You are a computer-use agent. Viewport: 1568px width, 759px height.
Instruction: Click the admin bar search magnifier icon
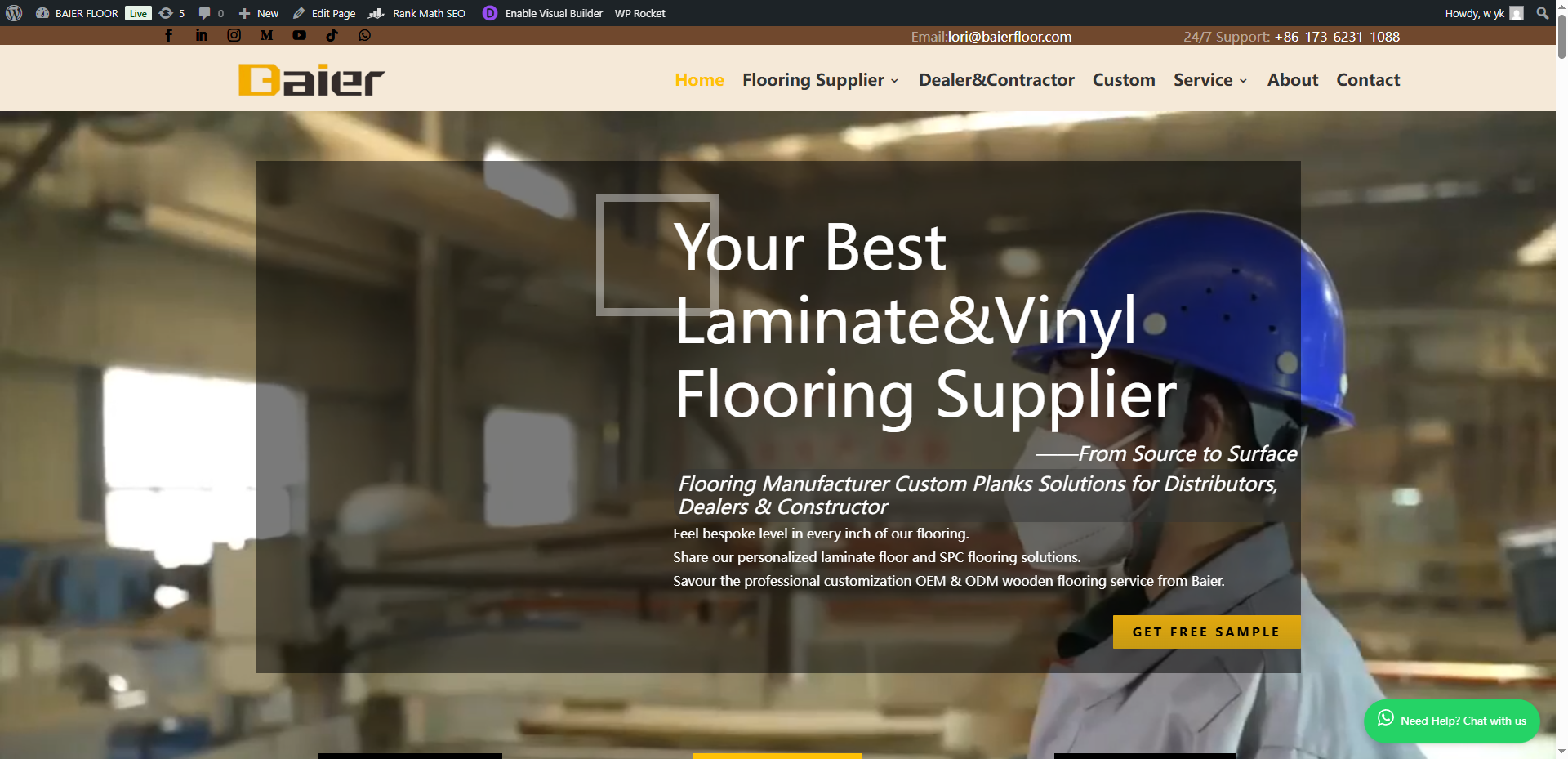click(x=1543, y=13)
